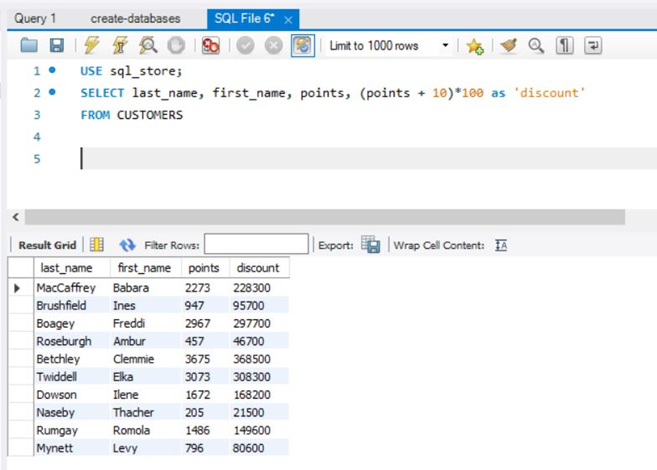Toggle the word wrap icon
This screenshot has height=470, width=657.
[x=593, y=45]
